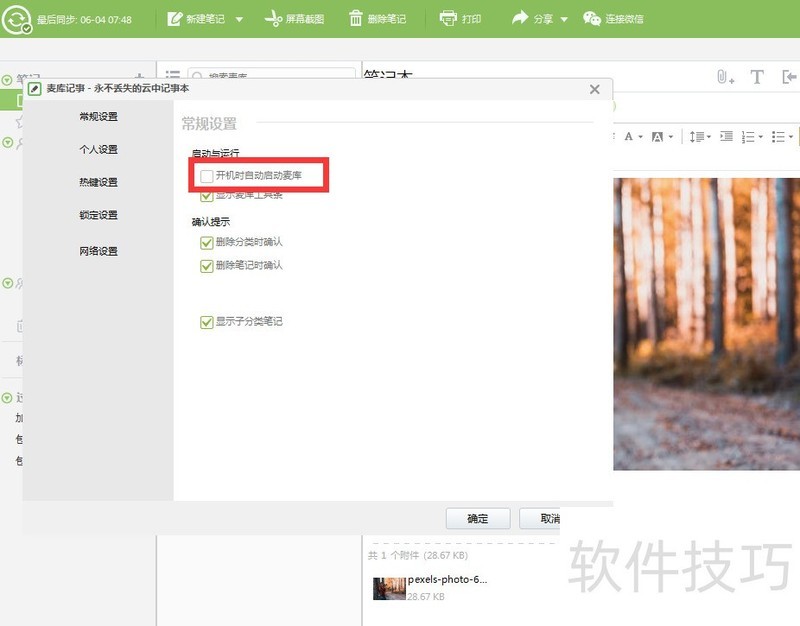Click the text highlight A icon

pyautogui.click(x=657, y=137)
